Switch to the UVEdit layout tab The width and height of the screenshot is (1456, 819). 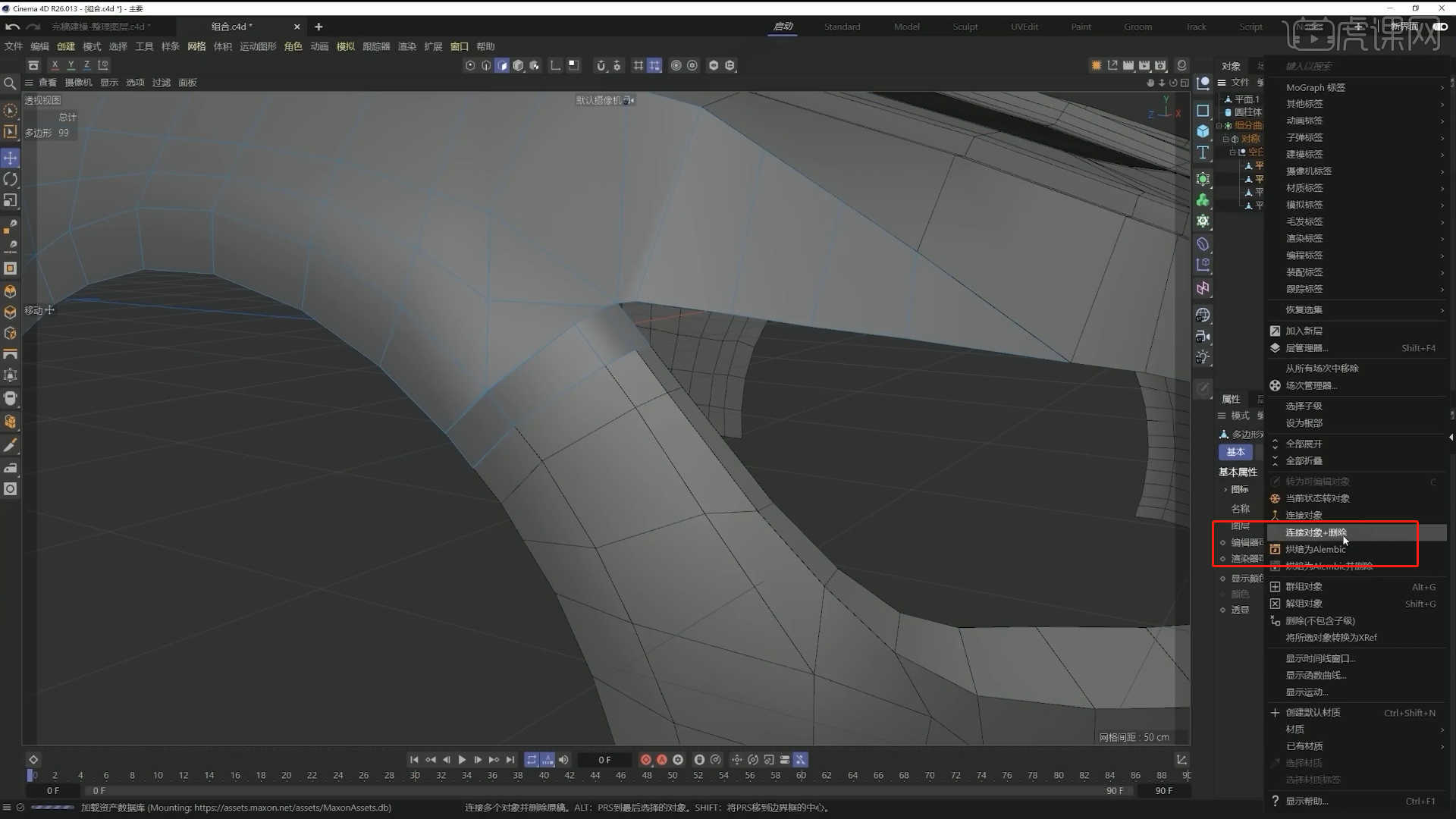click(1025, 27)
